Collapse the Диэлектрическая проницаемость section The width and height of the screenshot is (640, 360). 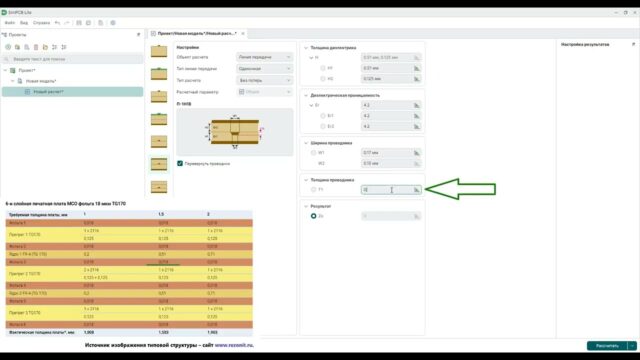pos(306,96)
